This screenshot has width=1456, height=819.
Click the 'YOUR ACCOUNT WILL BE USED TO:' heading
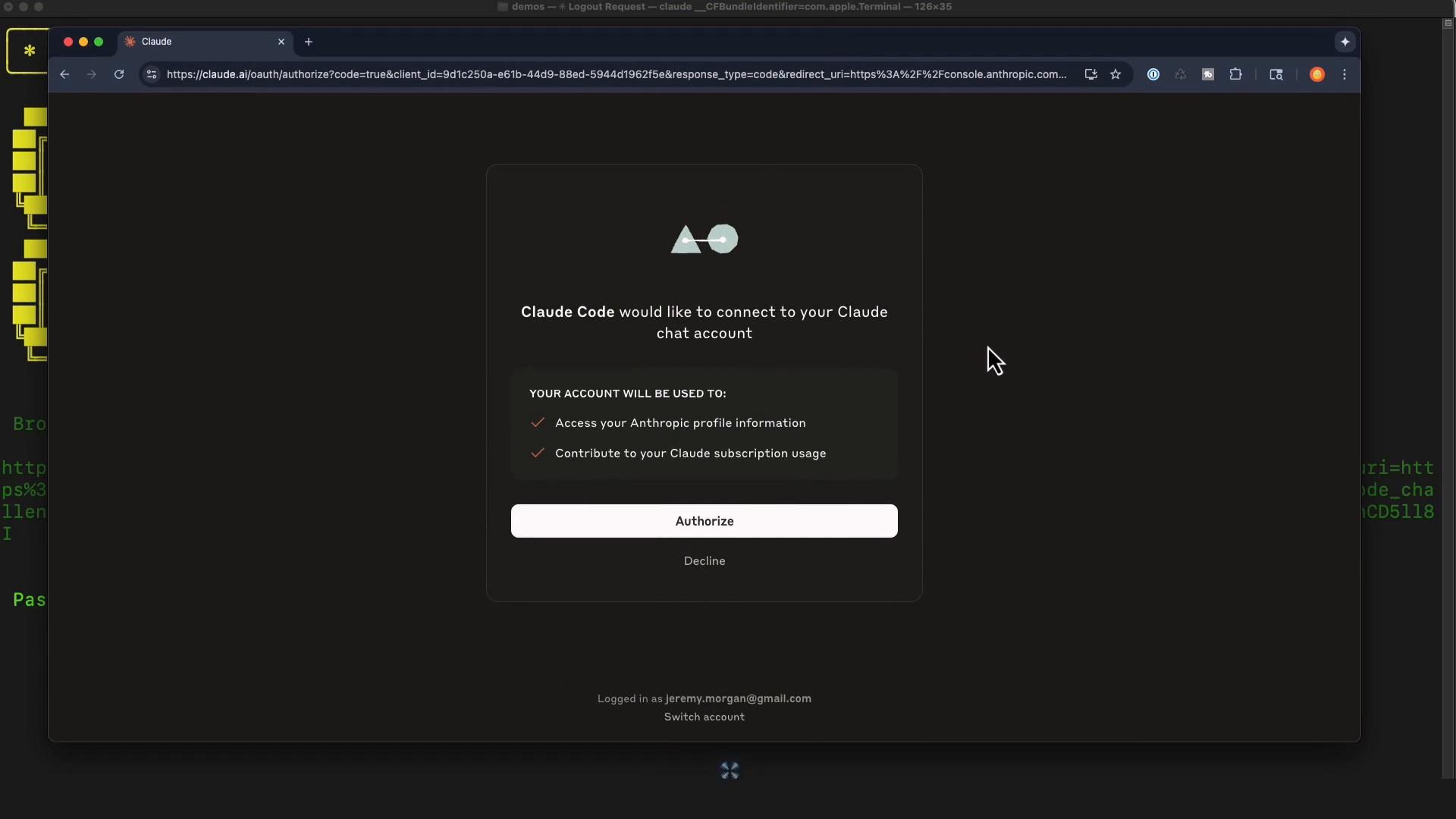(627, 394)
